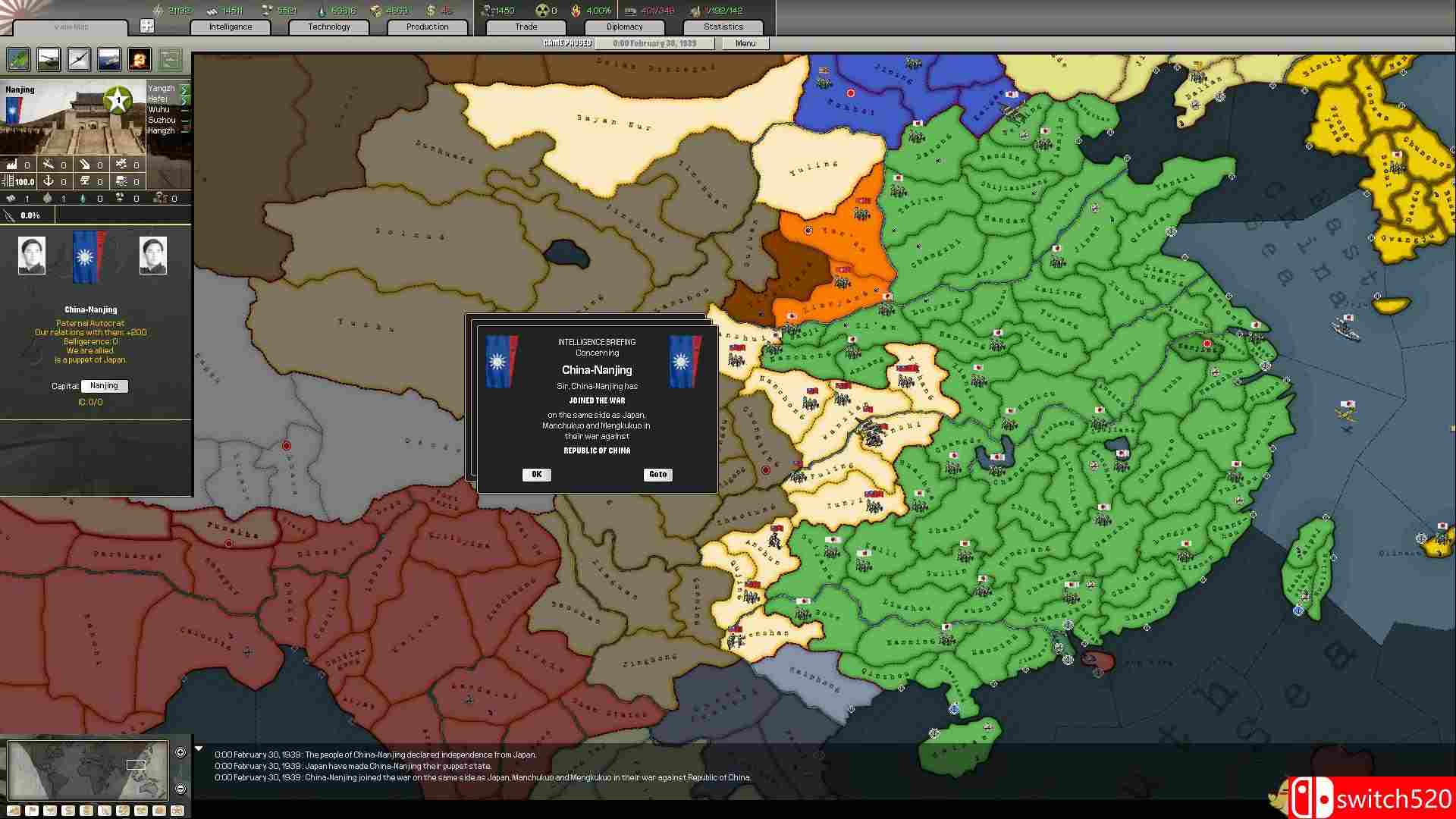Click the Goto button in dialog

point(657,475)
